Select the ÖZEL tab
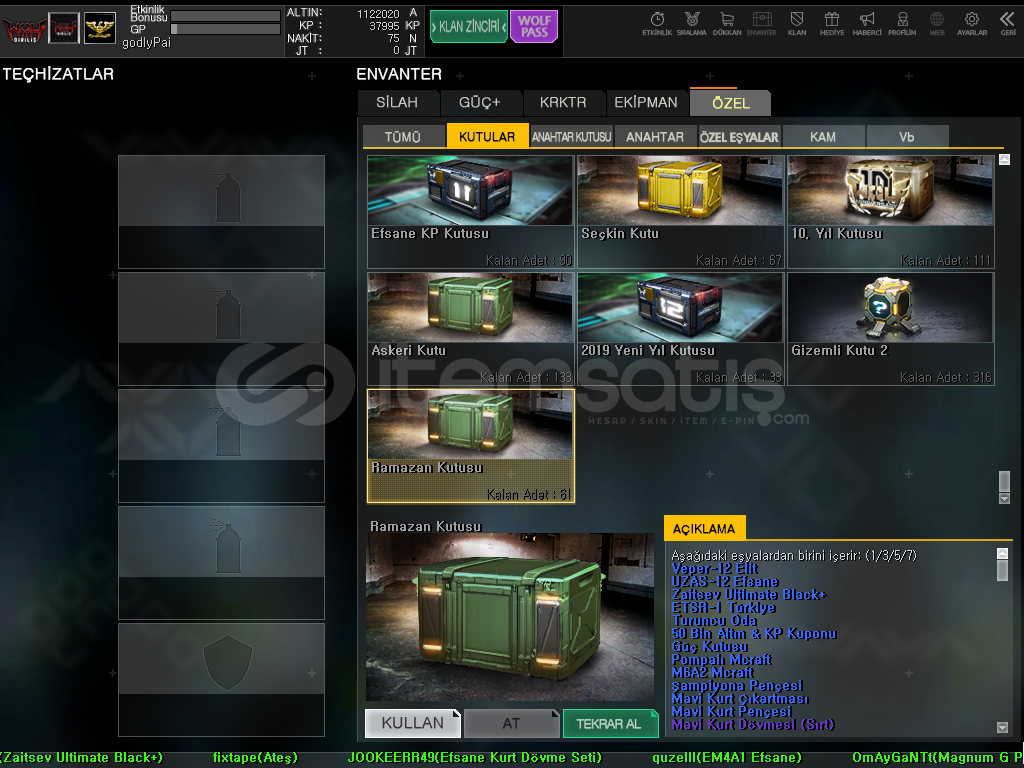Screen dimensions: 1024x768 pyautogui.click(x=730, y=103)
